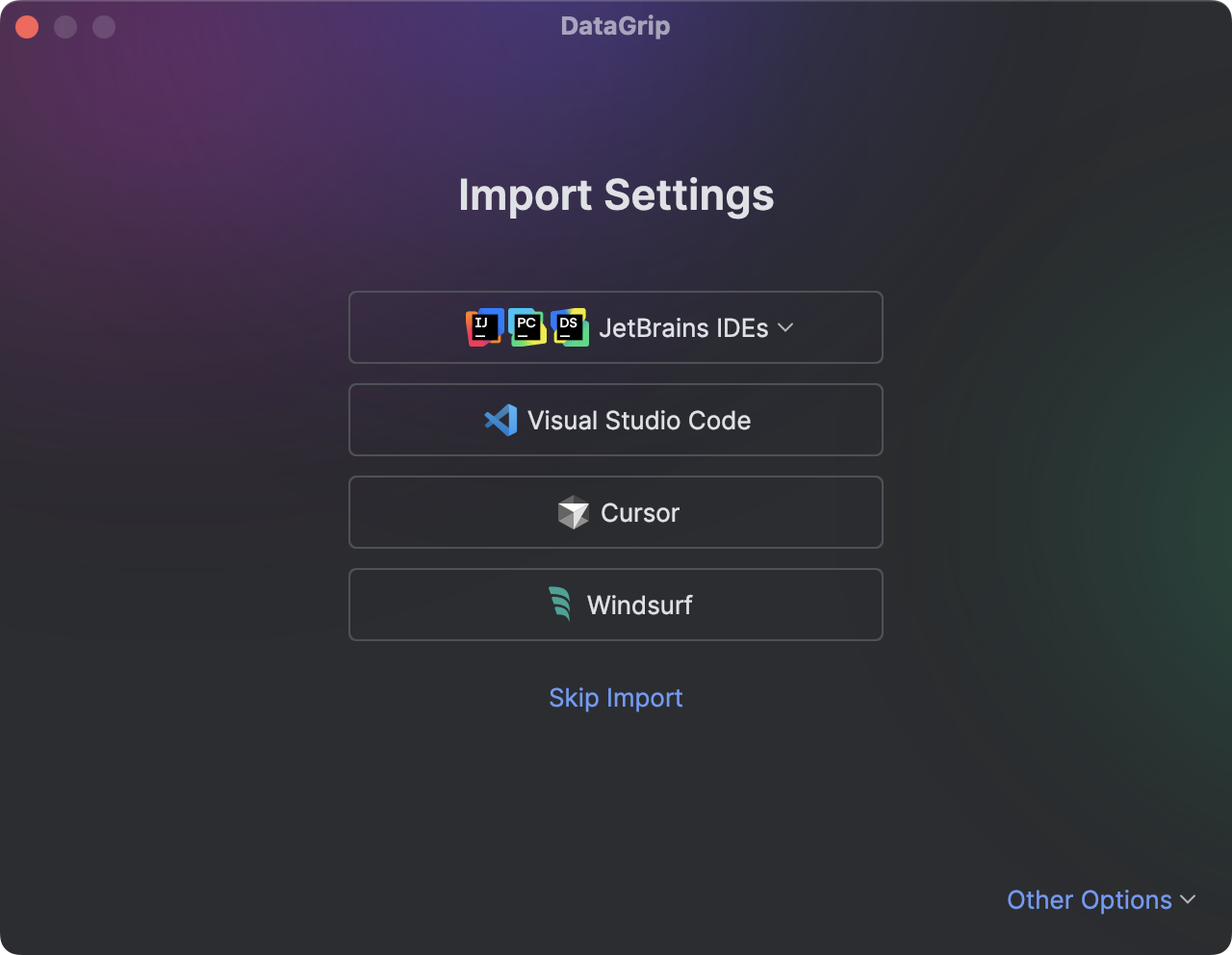Click the DataSpell icon
The image size is (1232, 955).
(x=570, y=327)
